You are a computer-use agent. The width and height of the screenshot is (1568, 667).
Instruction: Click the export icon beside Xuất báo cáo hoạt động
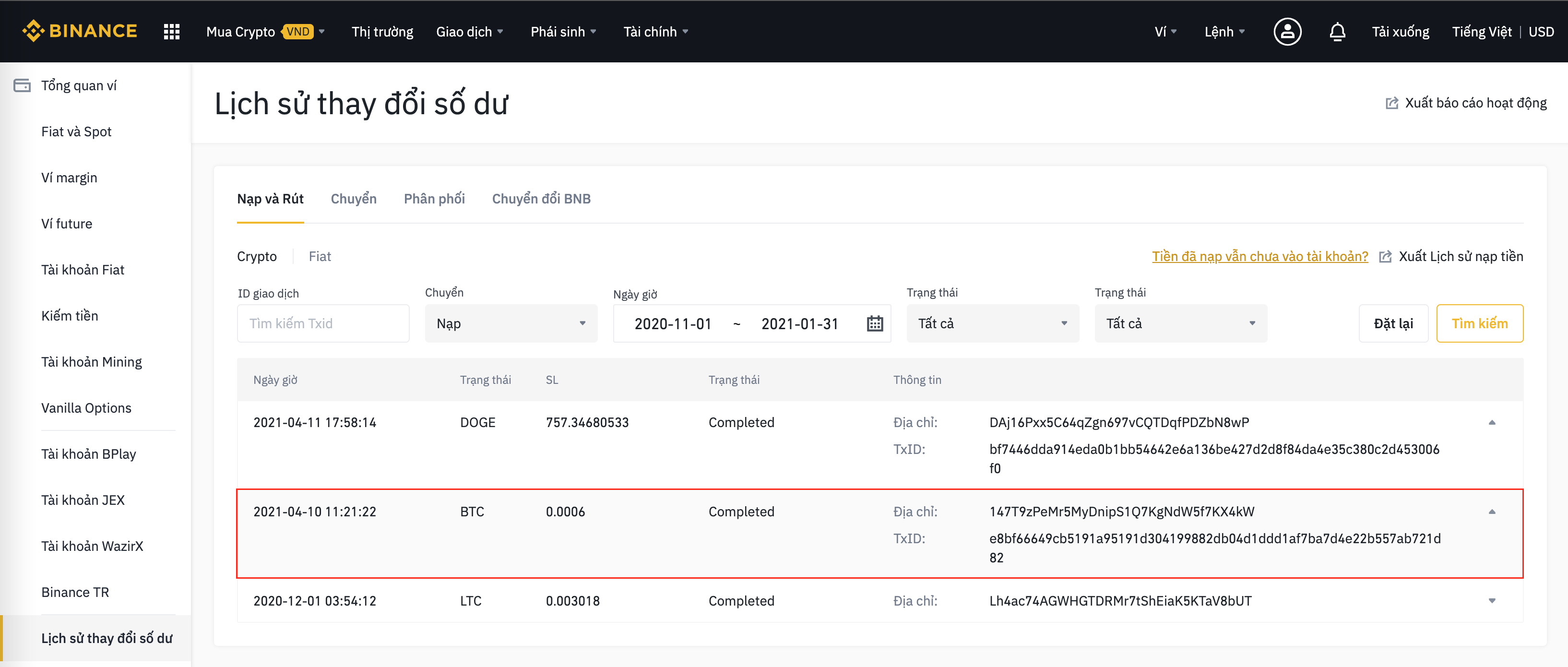[1391, 103]
